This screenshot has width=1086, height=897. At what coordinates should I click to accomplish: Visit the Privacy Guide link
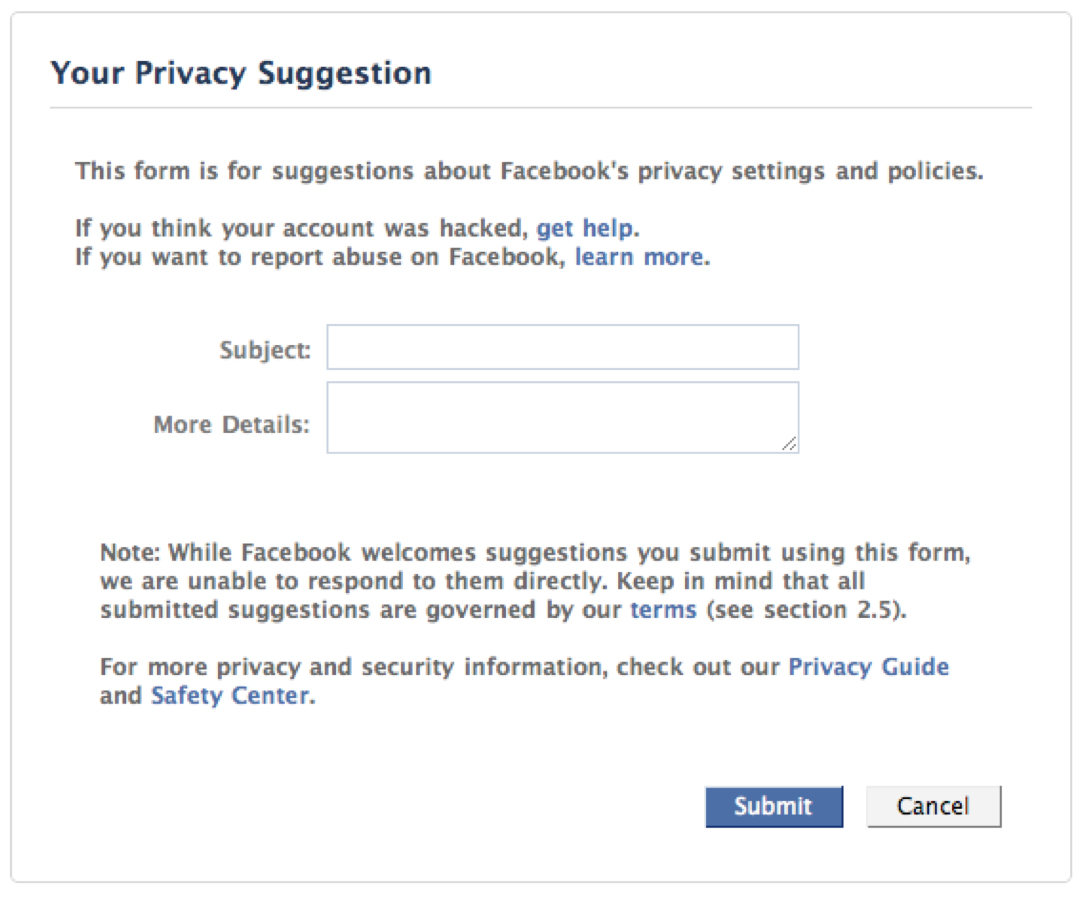tap(869, 667)
